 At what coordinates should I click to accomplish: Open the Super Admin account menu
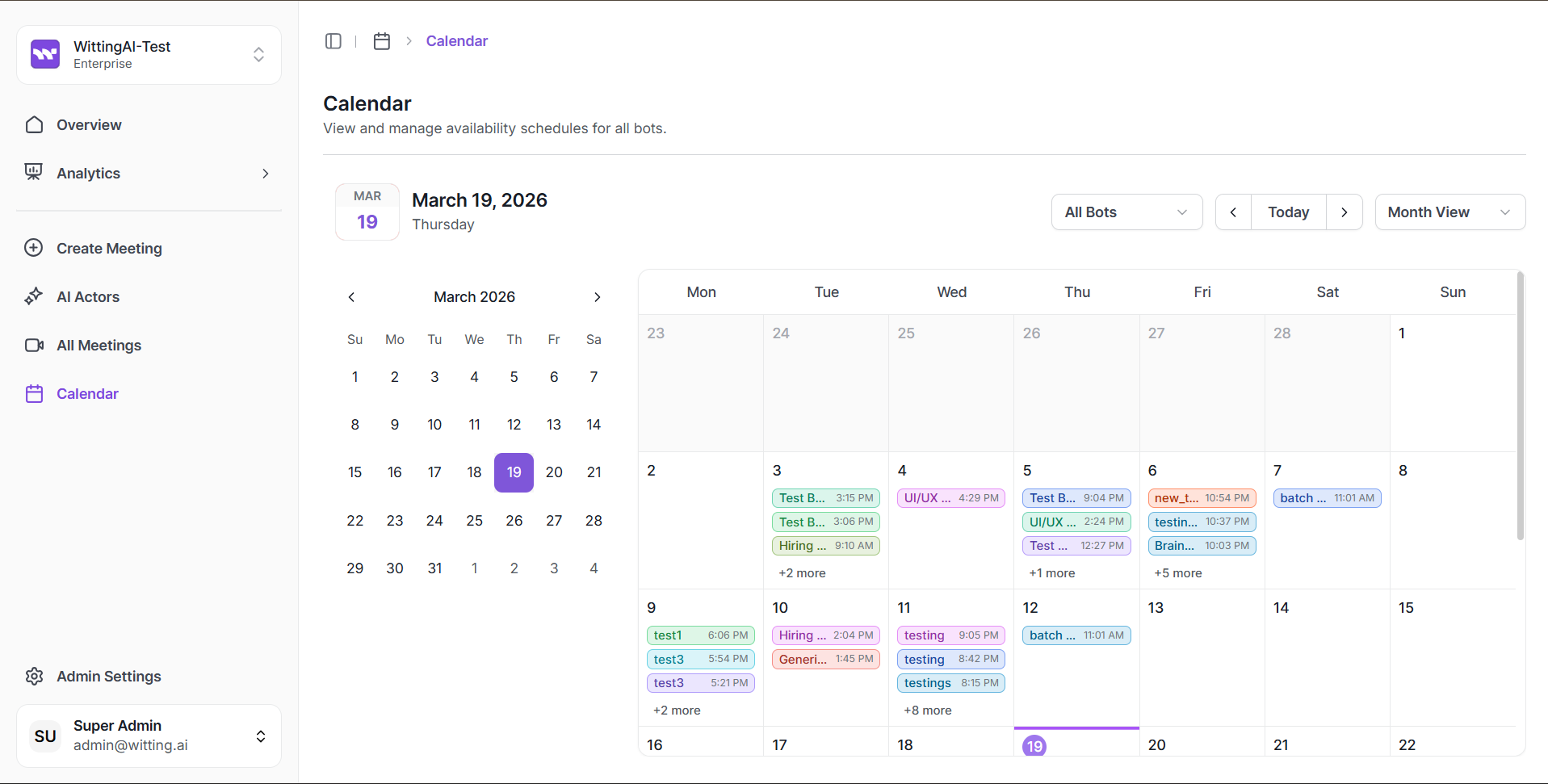point(260,736)
